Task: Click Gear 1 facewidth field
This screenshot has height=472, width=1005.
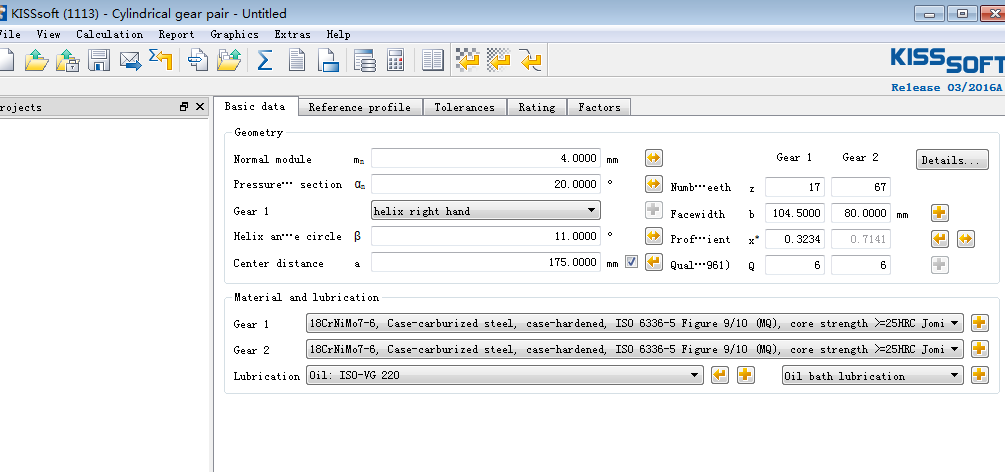Action: (x=795, y=213)
